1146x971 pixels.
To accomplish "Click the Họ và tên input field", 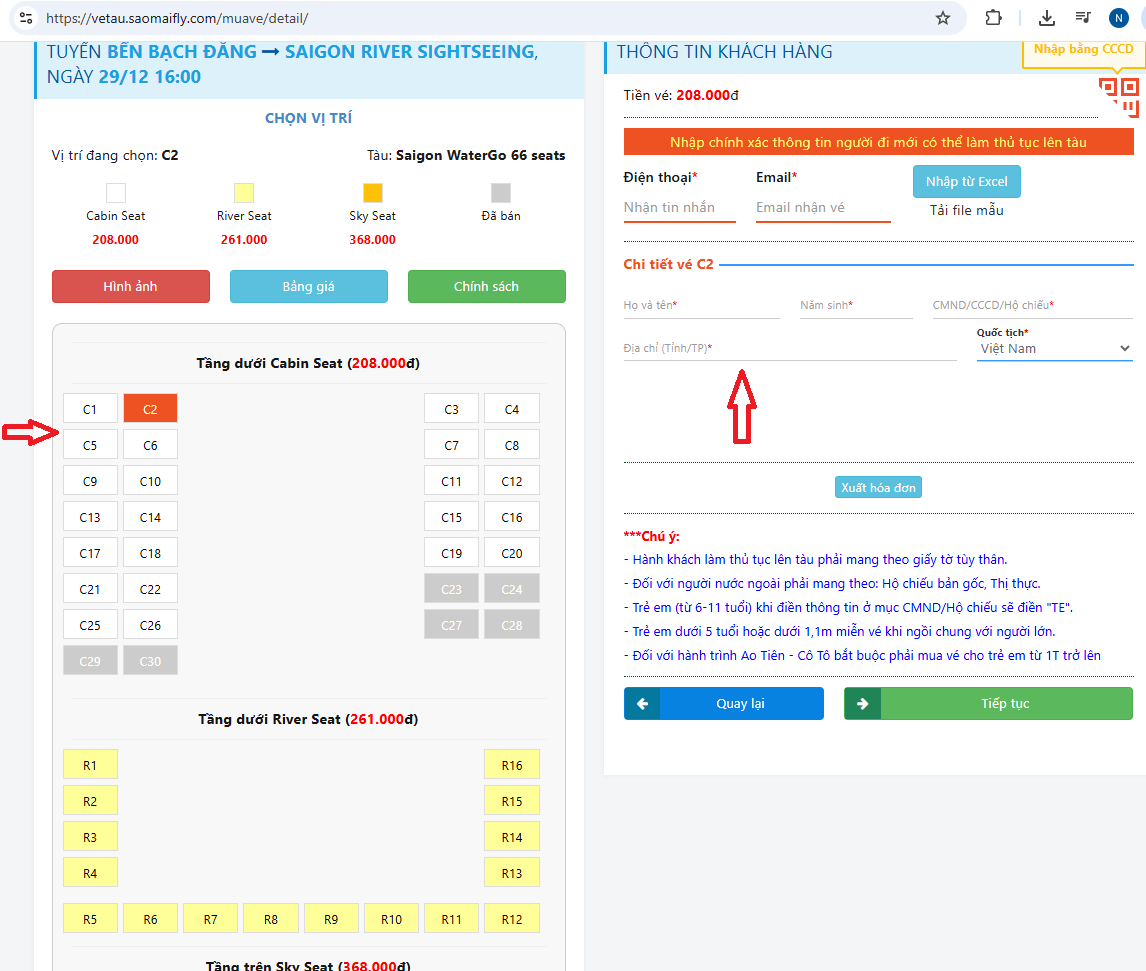I will pos(700,306).
